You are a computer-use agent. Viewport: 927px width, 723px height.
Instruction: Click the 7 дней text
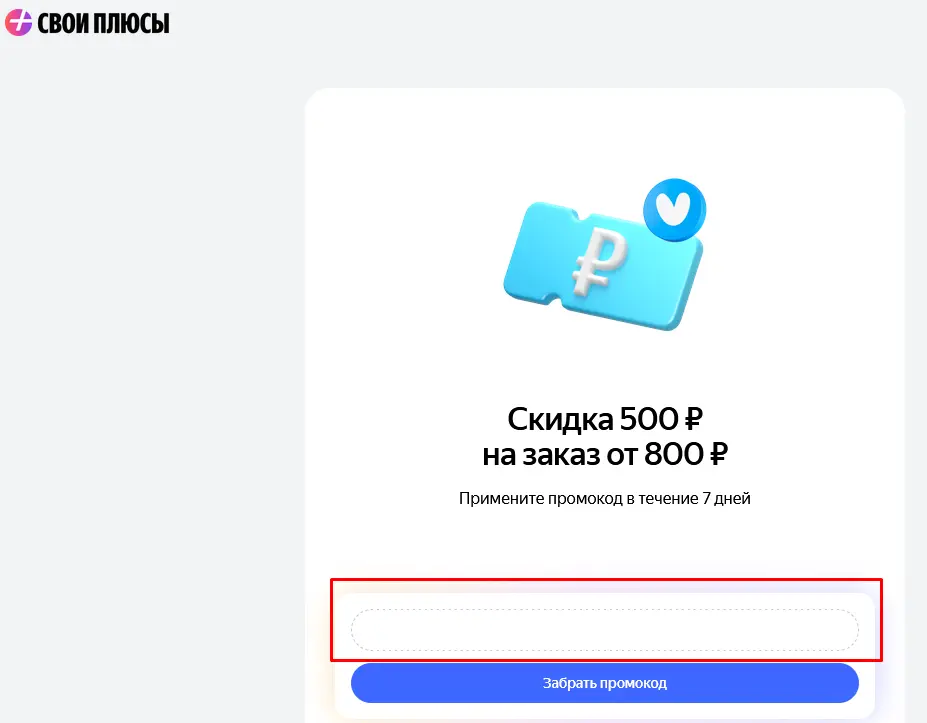(727, 498)
